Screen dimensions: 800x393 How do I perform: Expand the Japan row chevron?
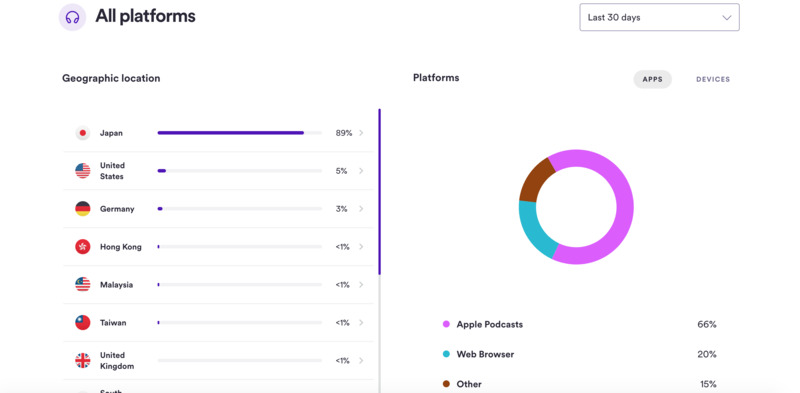click(361, 133)
